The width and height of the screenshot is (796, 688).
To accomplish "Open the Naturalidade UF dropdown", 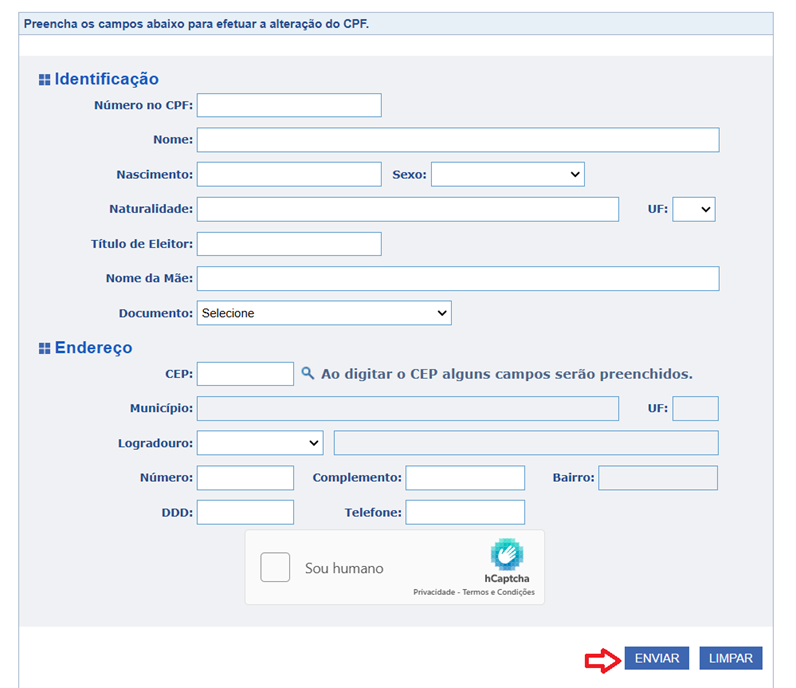I will [x=694, y=209].
